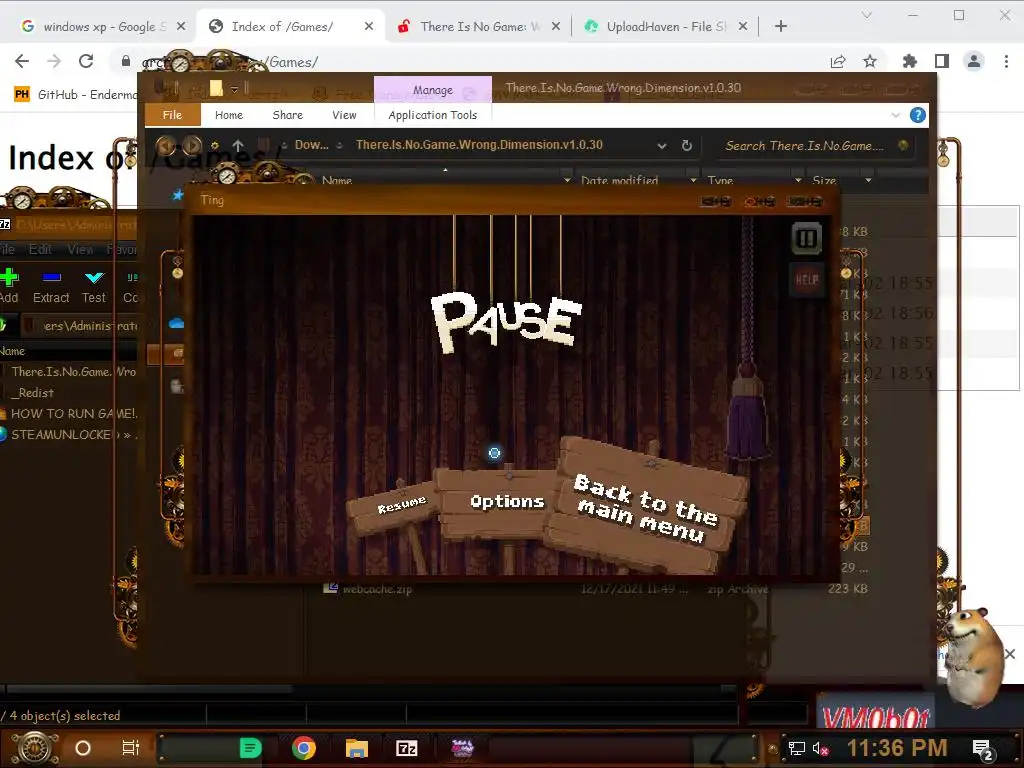The height and width of the screenshot is (768, 1024).
Task: Open the HELP button in the game
Action: click(x=807, y=280)
